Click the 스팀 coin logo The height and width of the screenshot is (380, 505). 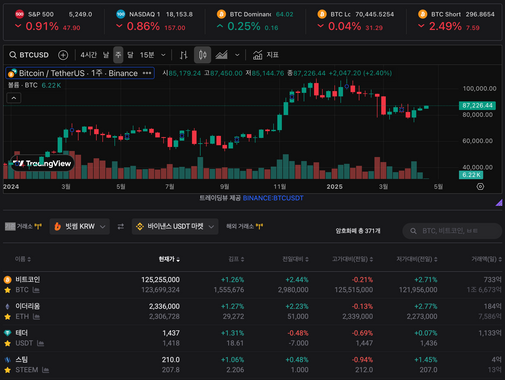7,360
